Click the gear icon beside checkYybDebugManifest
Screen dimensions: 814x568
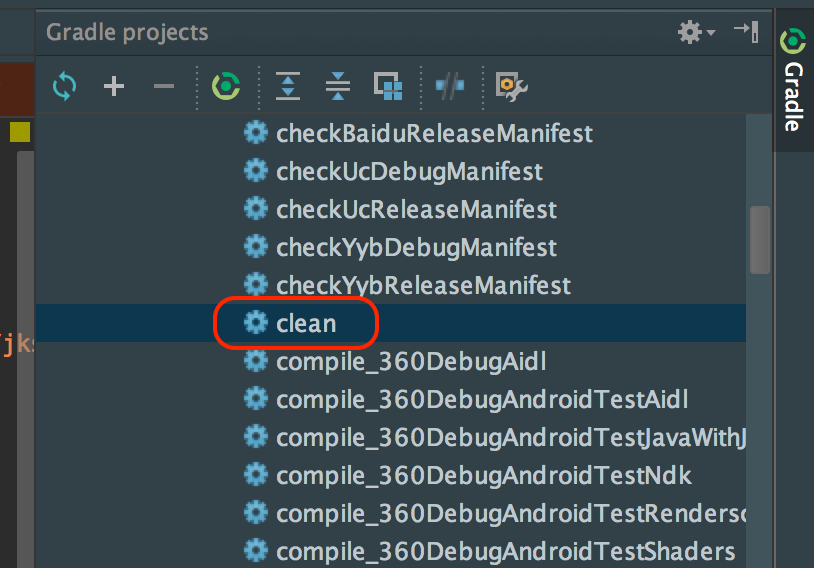257,247
